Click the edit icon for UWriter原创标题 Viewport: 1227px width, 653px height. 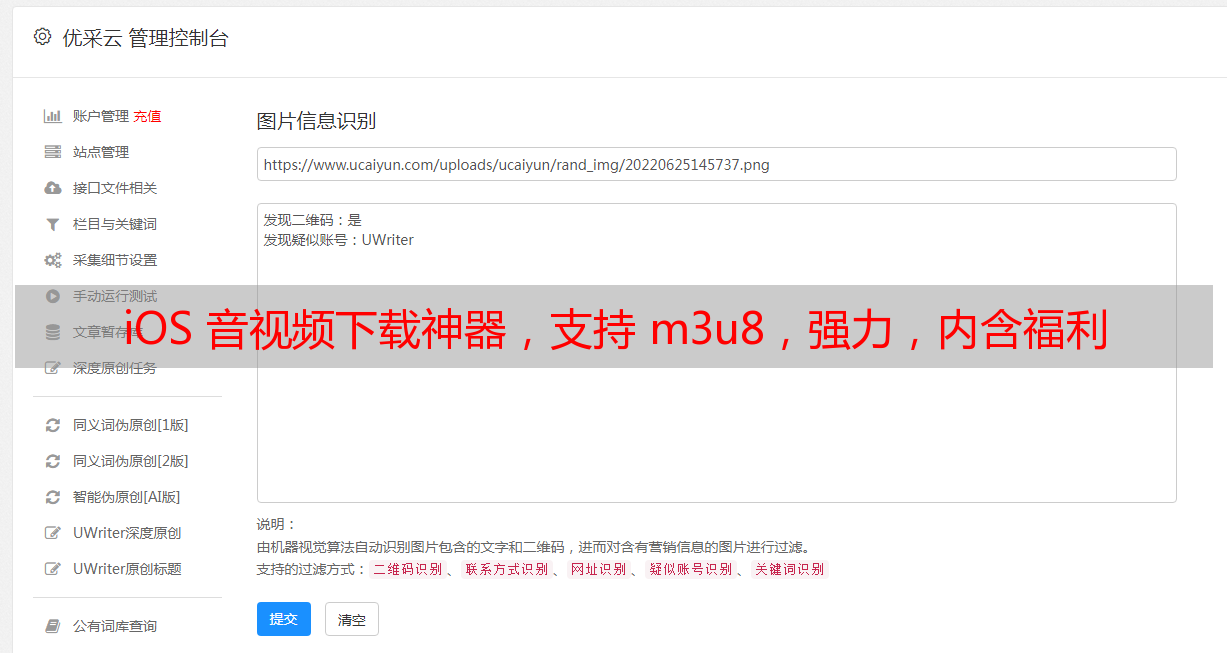53,569
